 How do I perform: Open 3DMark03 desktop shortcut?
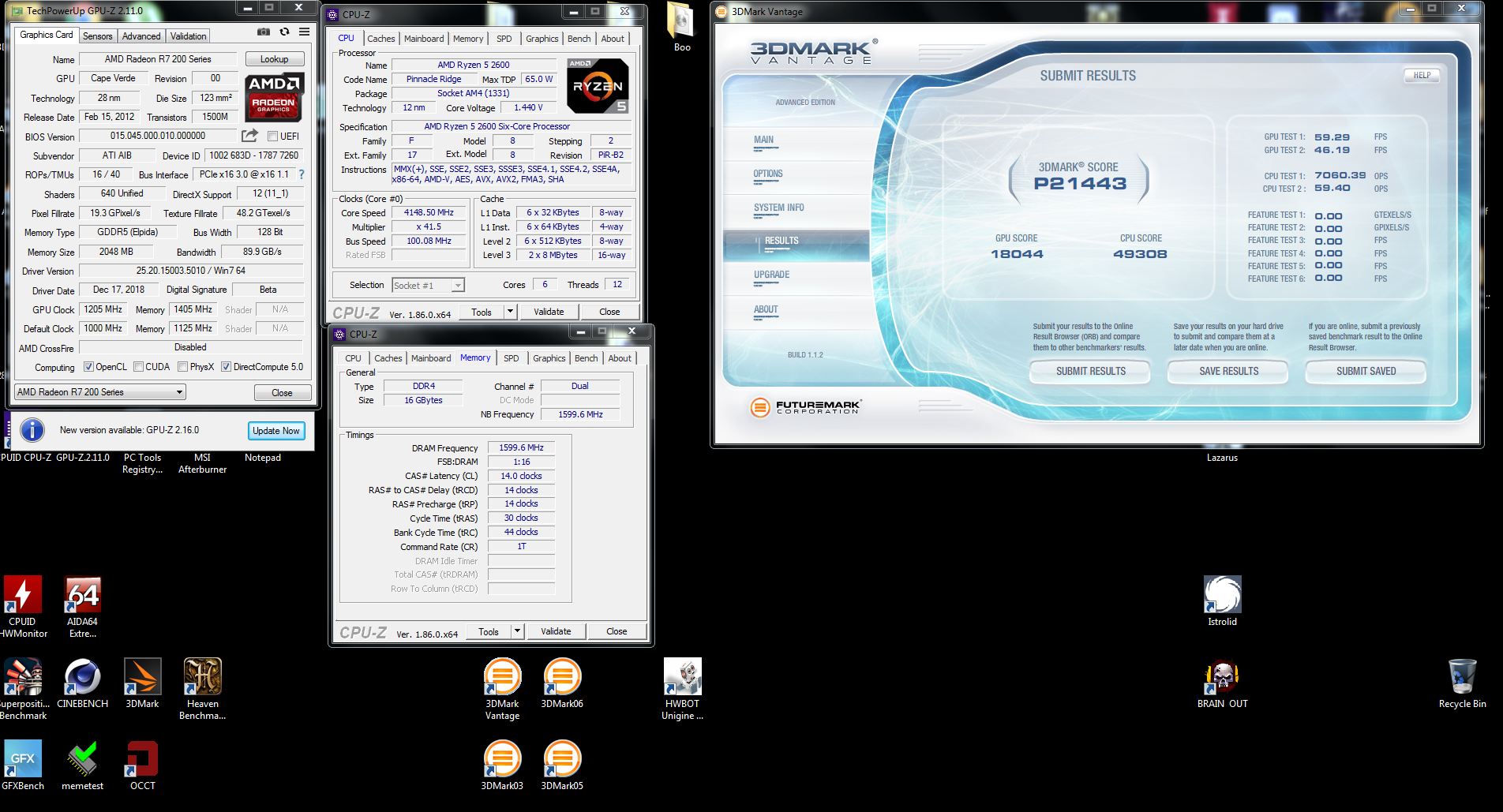[503, 765]
